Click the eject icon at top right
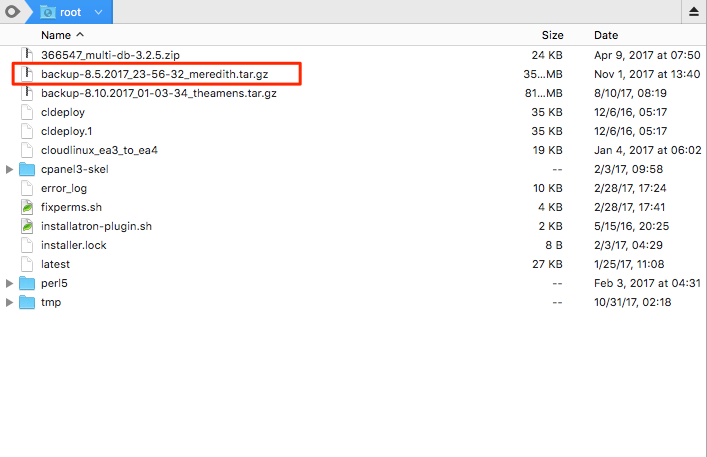Image resolution: width=707 pixels, height=457 pixels. click(x=694, y=12)
